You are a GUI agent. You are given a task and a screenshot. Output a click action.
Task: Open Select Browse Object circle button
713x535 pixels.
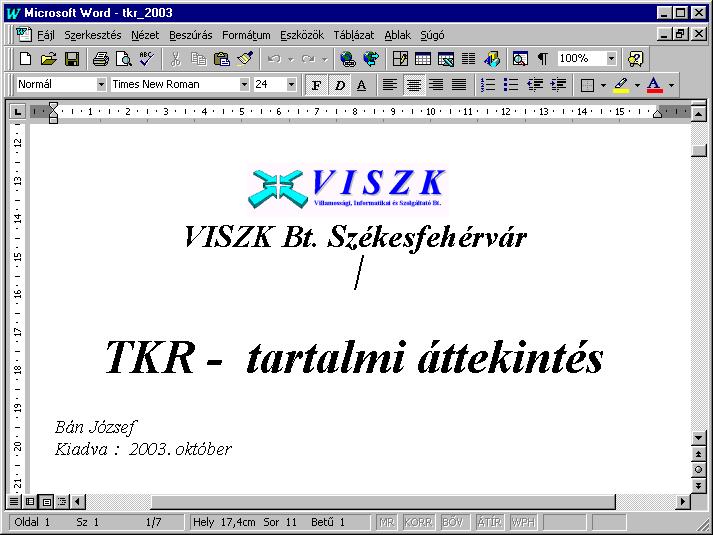point(698,470)
